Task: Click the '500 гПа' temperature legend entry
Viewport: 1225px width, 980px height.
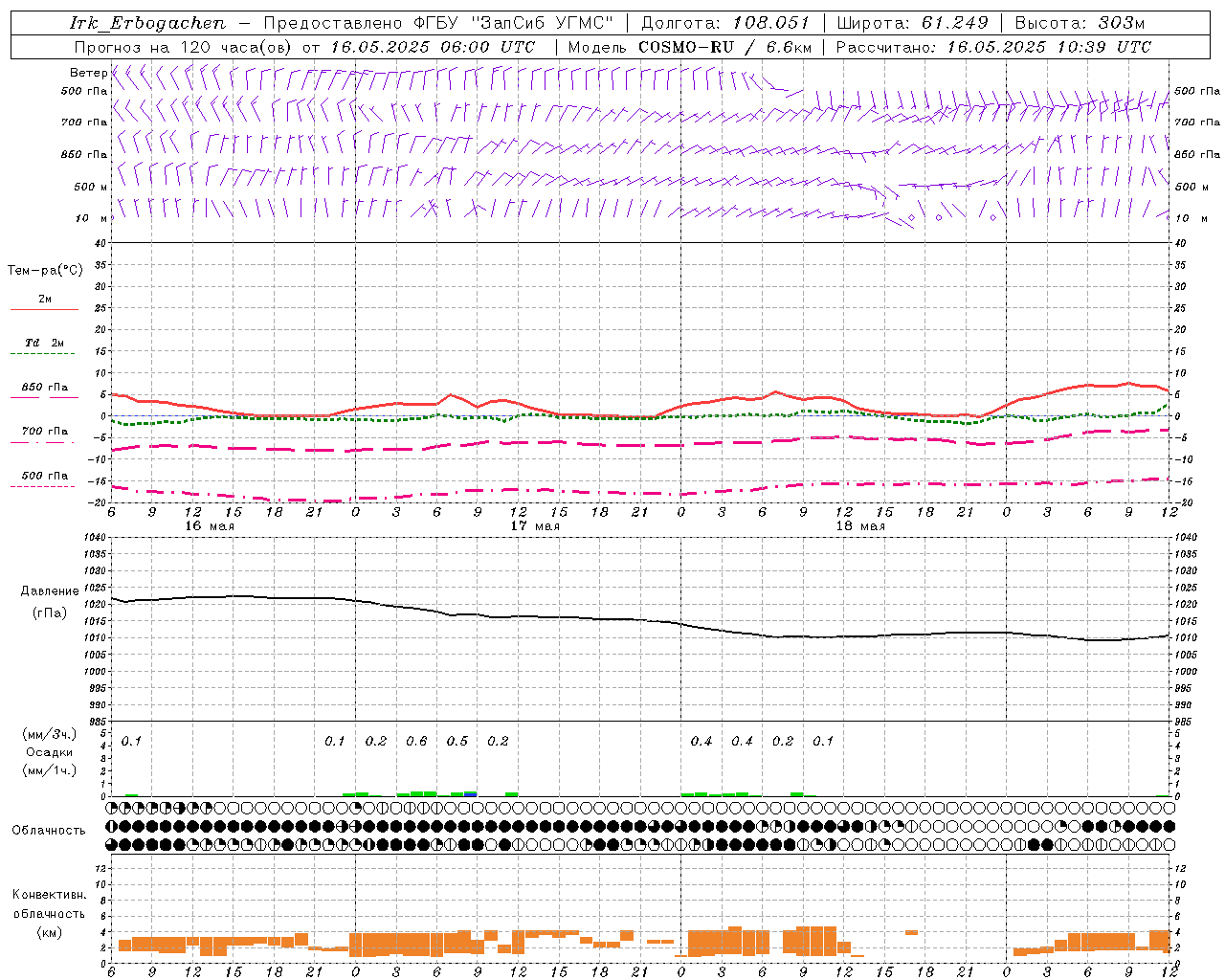Action: (45, 476)
